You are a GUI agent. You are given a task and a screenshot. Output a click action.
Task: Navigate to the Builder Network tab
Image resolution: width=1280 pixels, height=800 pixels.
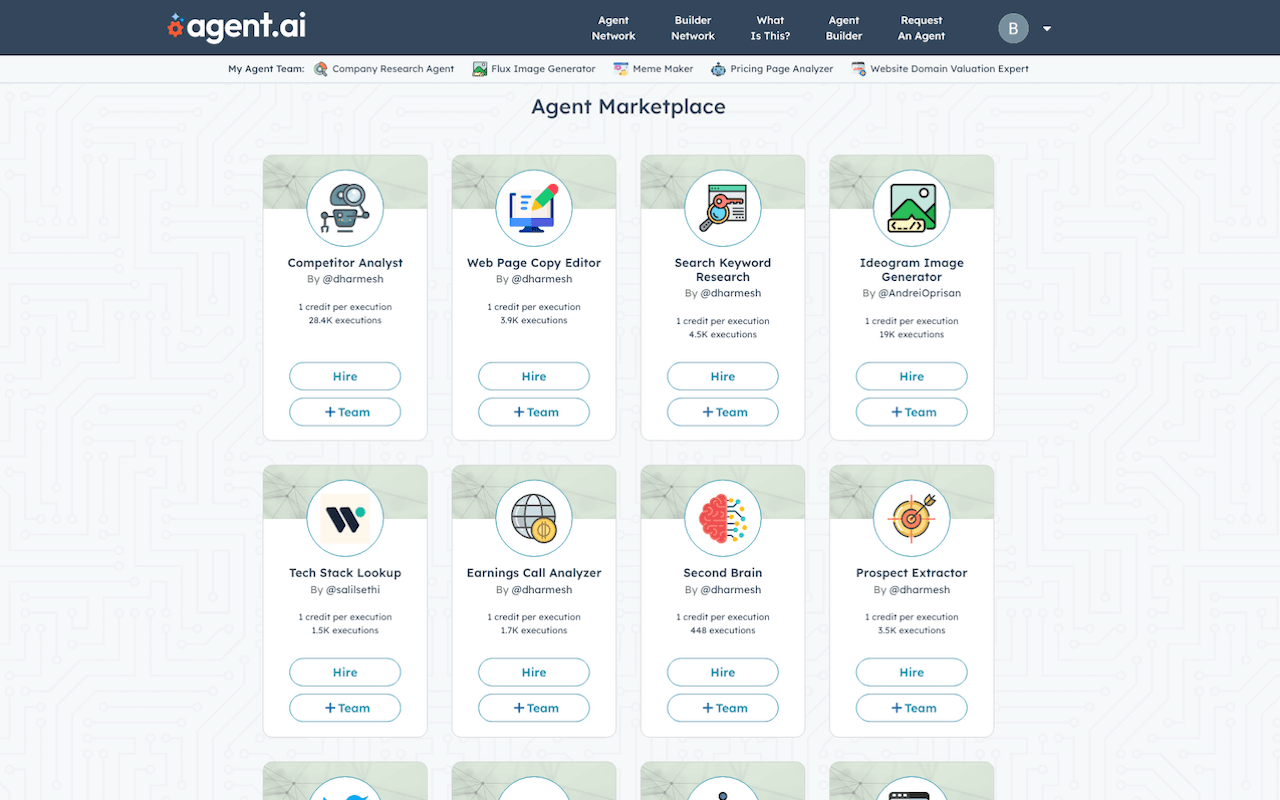tap(692, 28)
